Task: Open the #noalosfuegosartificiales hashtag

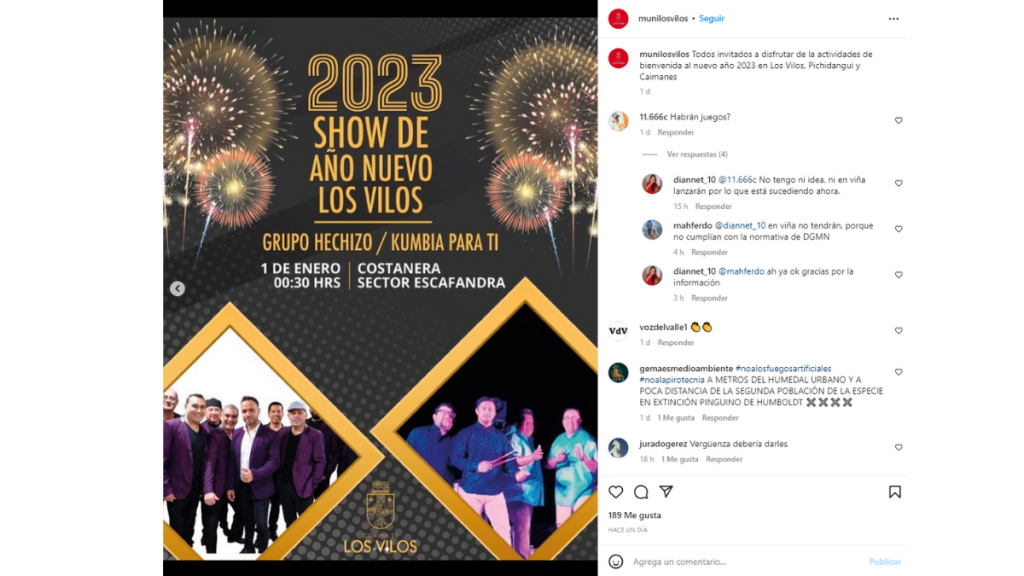Action: coord(783,368)
